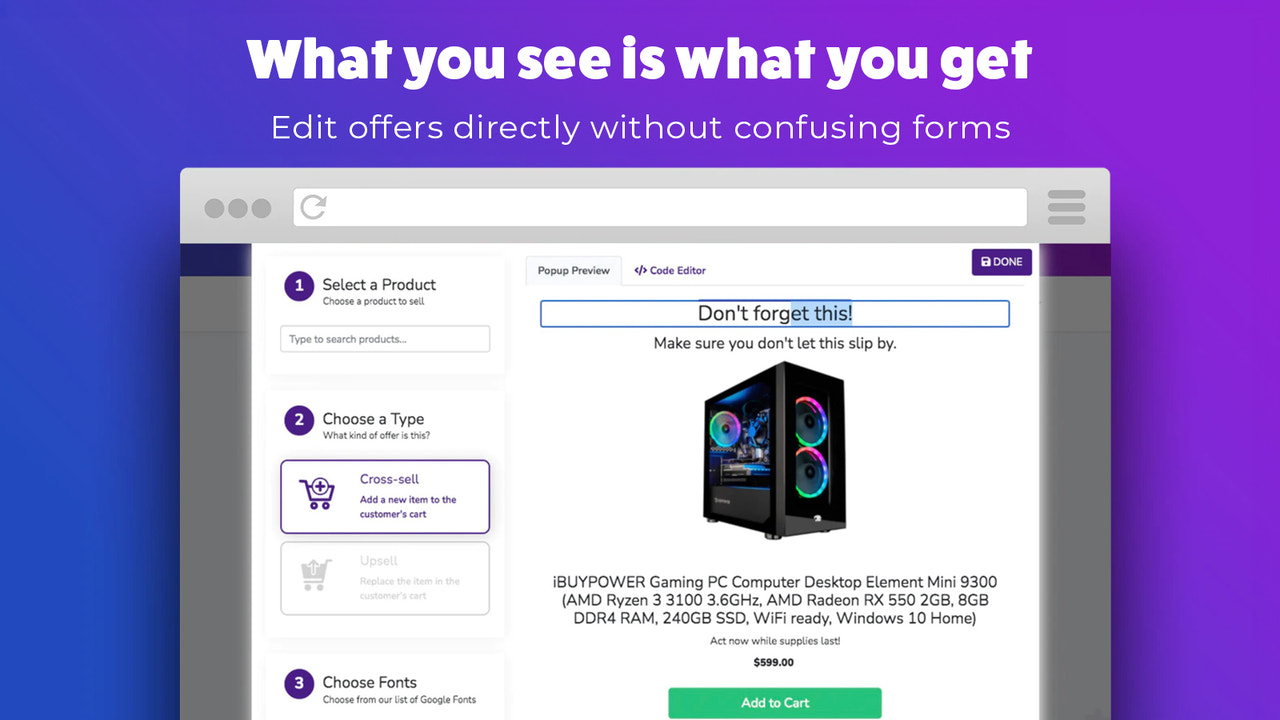Select the Upsell offer type
The image size is (1280, 720).
click(385, 578)
